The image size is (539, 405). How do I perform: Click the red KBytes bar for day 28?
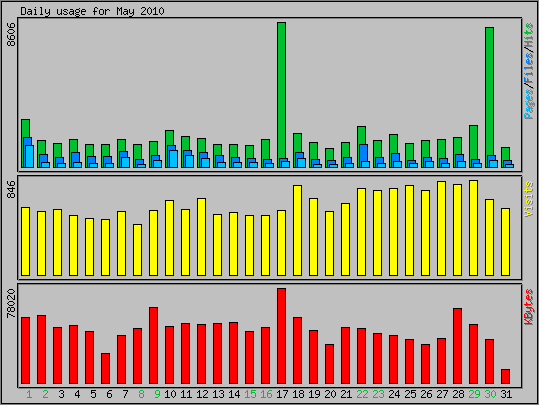[458, 346]
